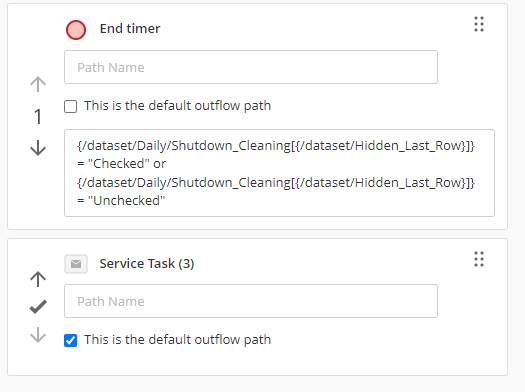Image resolution: width=525 pixels, height=392 pixels.
Task: Click the greyed down arrow in Service Task card
Action: pos(38,335)
